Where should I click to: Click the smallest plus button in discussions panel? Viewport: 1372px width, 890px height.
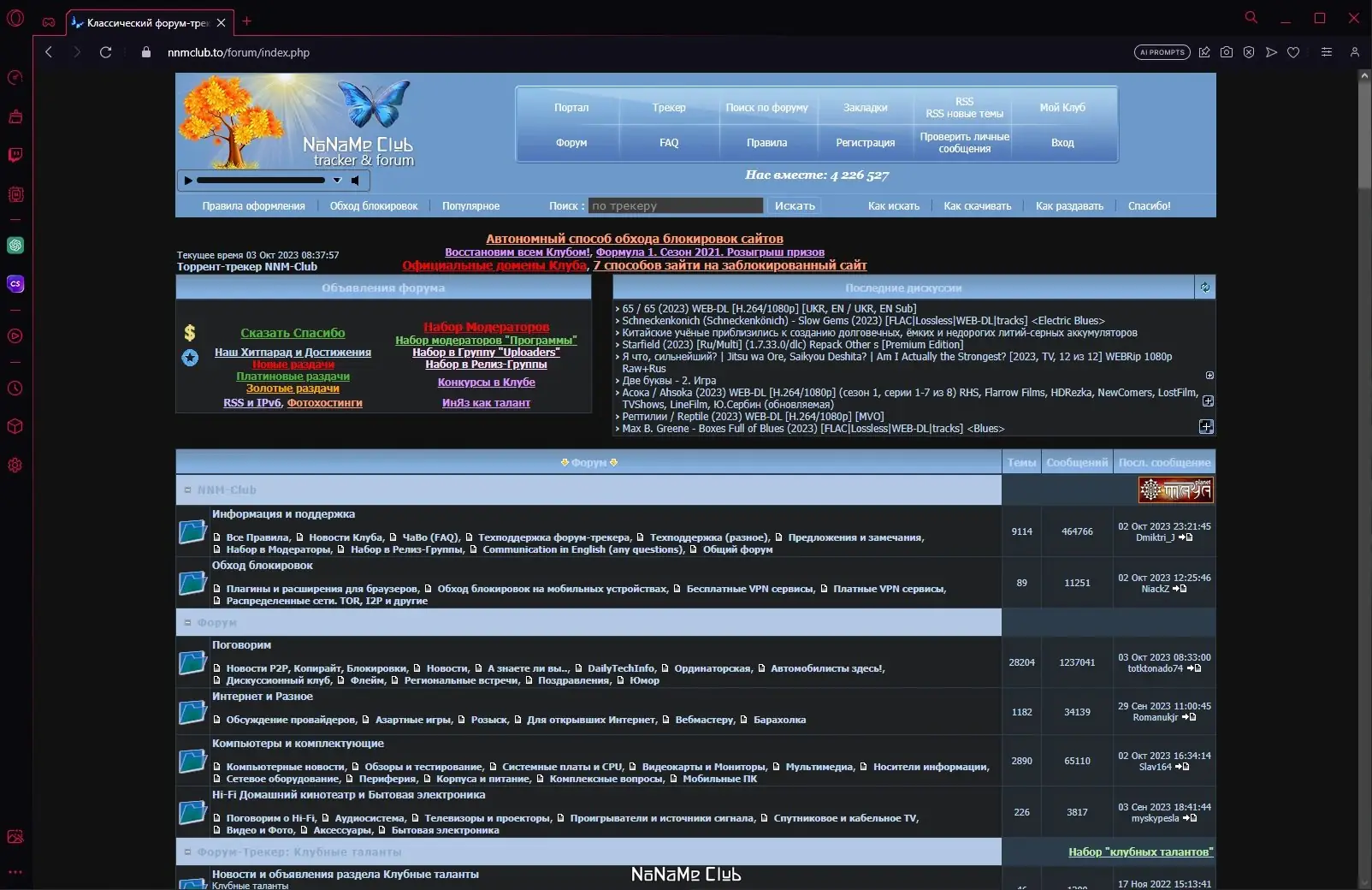[1209, 376]
